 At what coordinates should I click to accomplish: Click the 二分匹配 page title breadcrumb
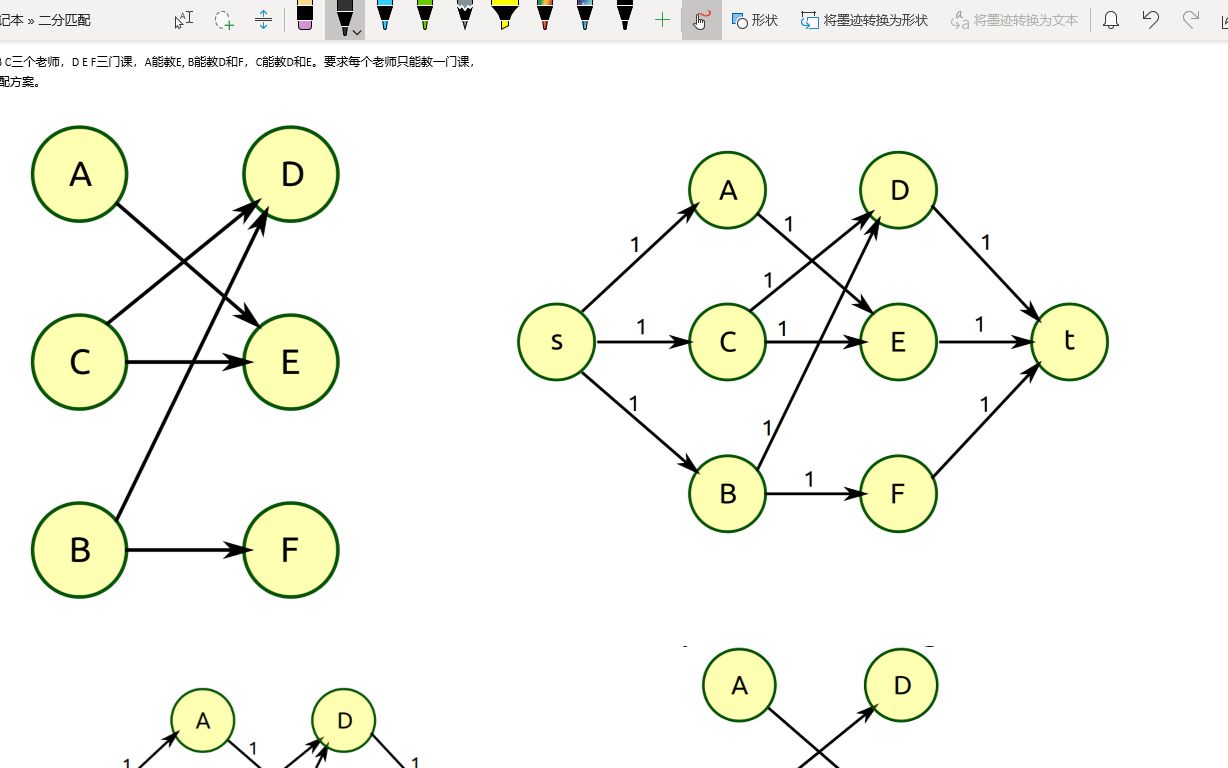click(x=64, y=20)
